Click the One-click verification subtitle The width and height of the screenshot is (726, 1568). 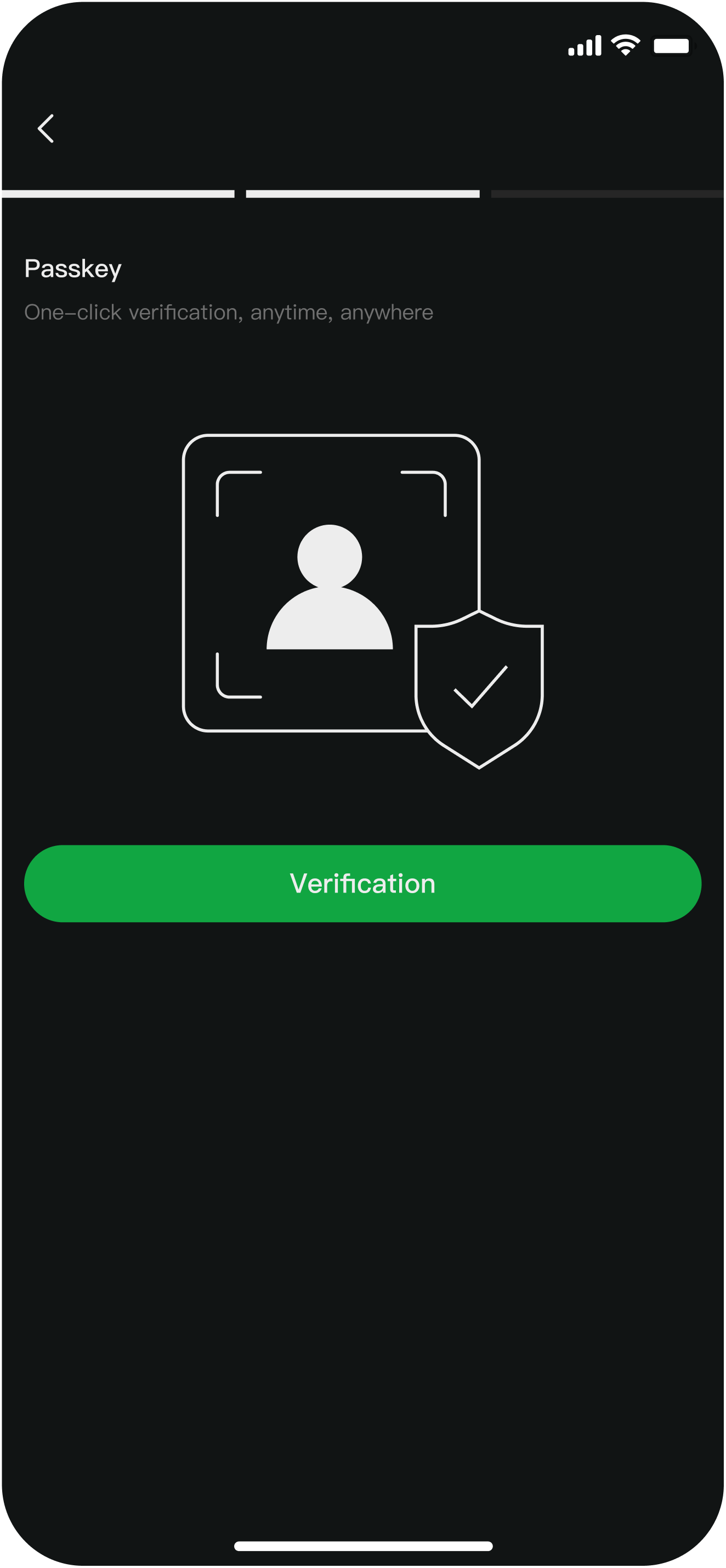coord(229,313)
